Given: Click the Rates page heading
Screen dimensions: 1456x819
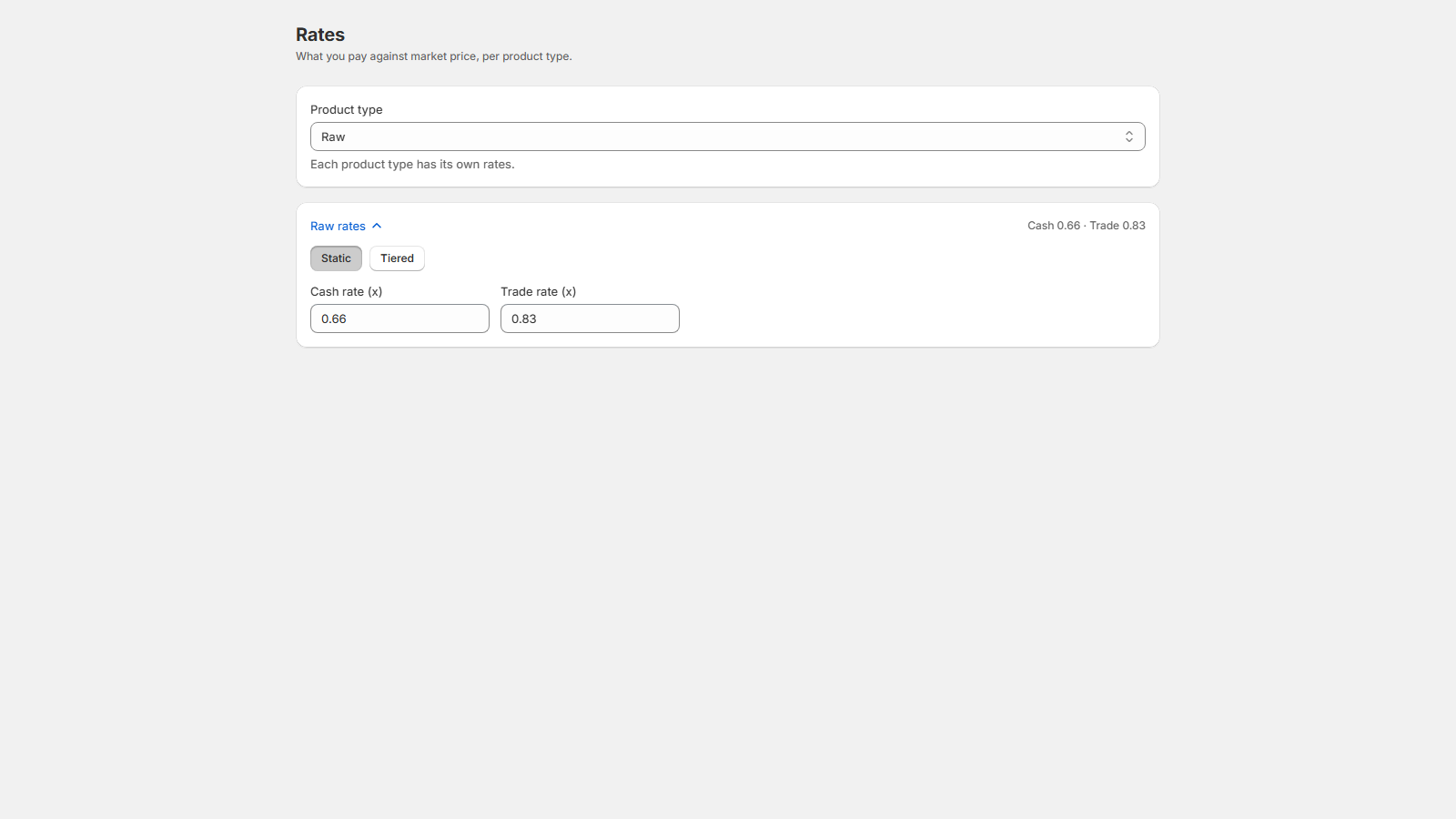Looking at the screenshot, I should pos(320,35).
